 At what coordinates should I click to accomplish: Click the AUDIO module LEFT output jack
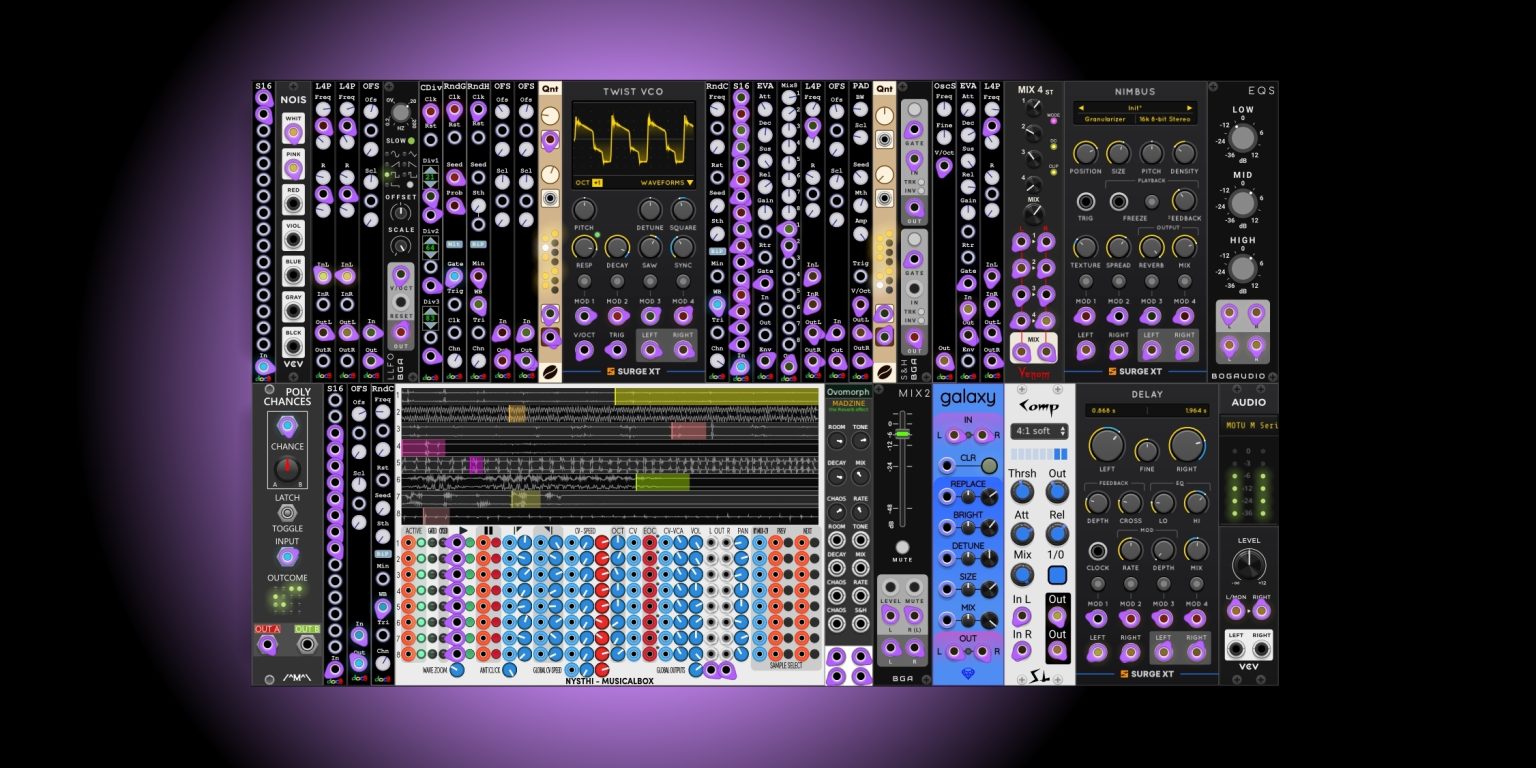point(1236,650)
